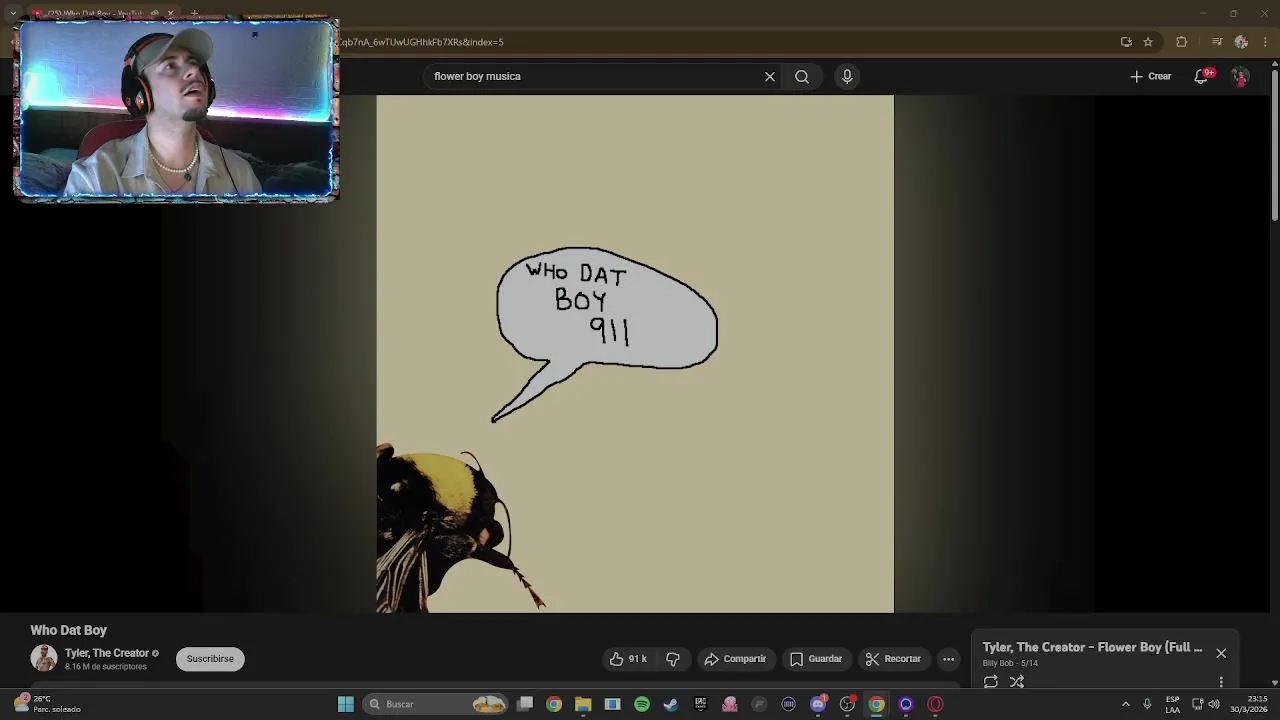Open Chrome three-dot menu
1280x720 pixels.
pos(1266,42)
